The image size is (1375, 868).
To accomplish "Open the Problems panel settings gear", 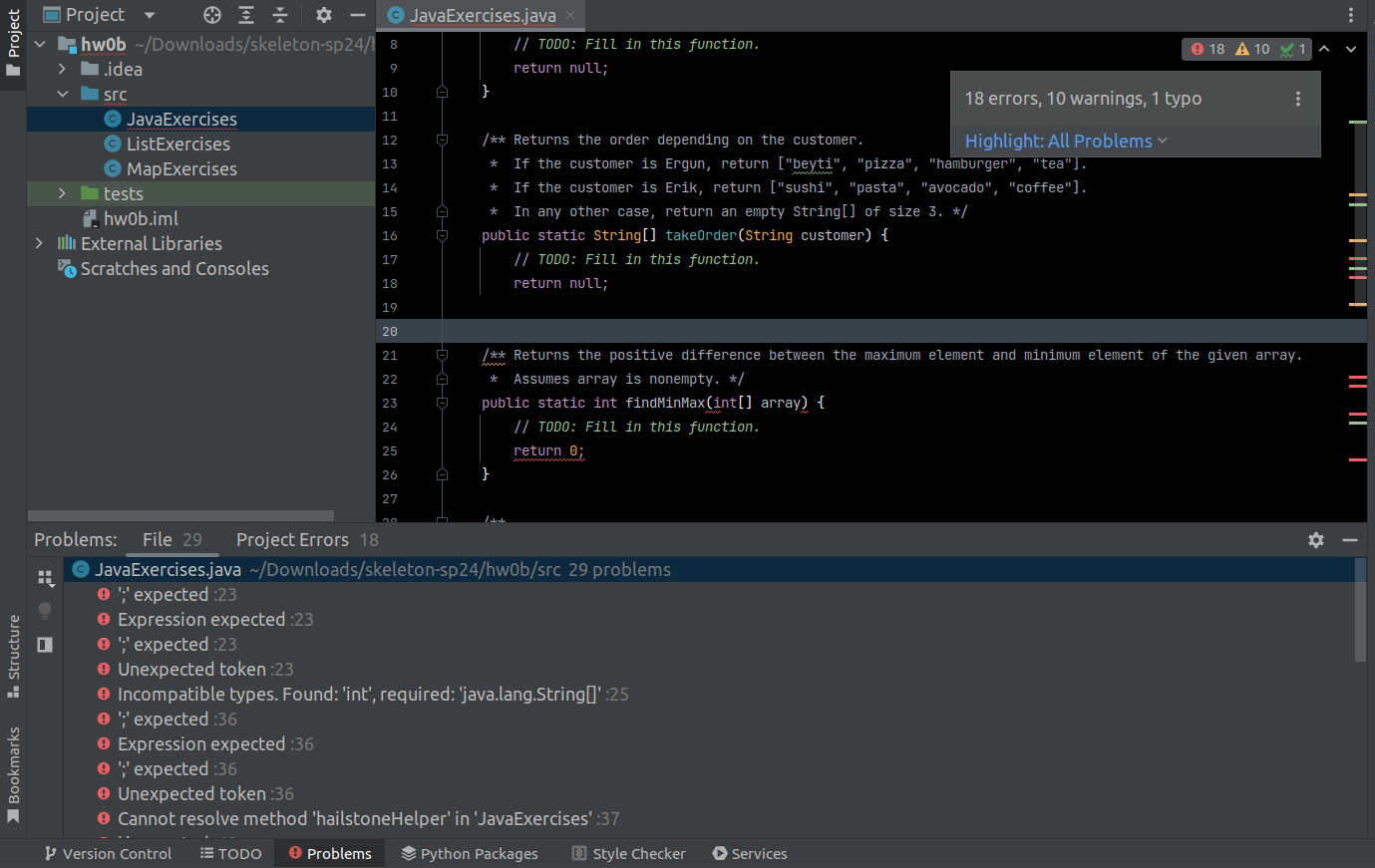I will click(1315, 539).
